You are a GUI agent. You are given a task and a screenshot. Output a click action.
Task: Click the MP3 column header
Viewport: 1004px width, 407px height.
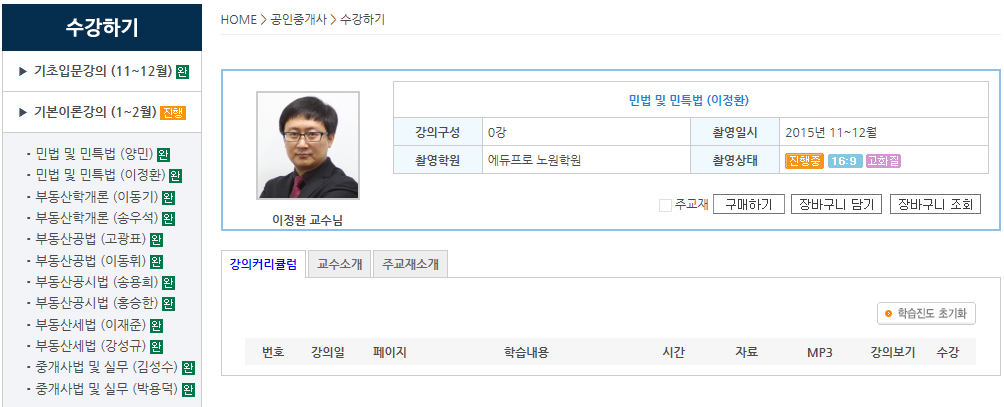click(820, 353)
